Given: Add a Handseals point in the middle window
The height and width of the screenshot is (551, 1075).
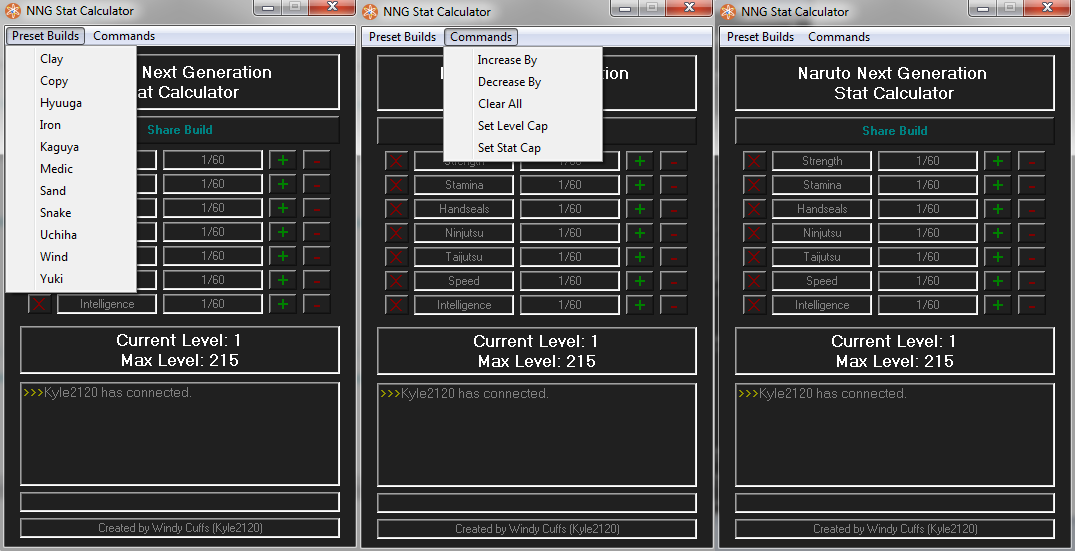Looking at the screenshot, I should [640, 209].
